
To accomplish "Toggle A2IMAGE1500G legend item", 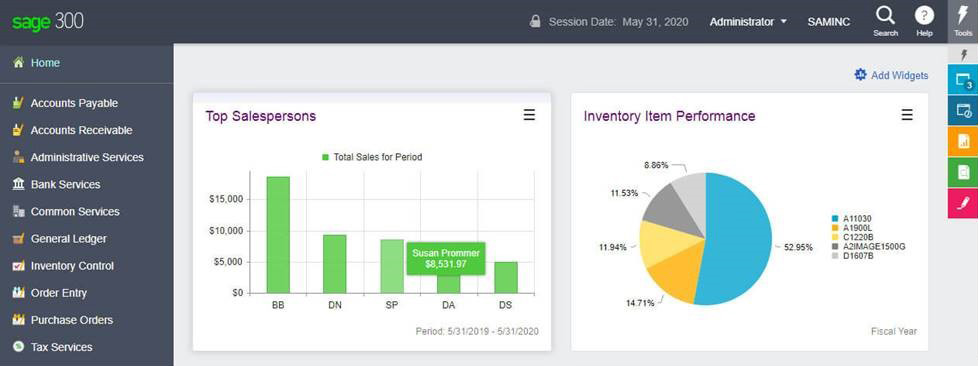I will tap(868, 247).
